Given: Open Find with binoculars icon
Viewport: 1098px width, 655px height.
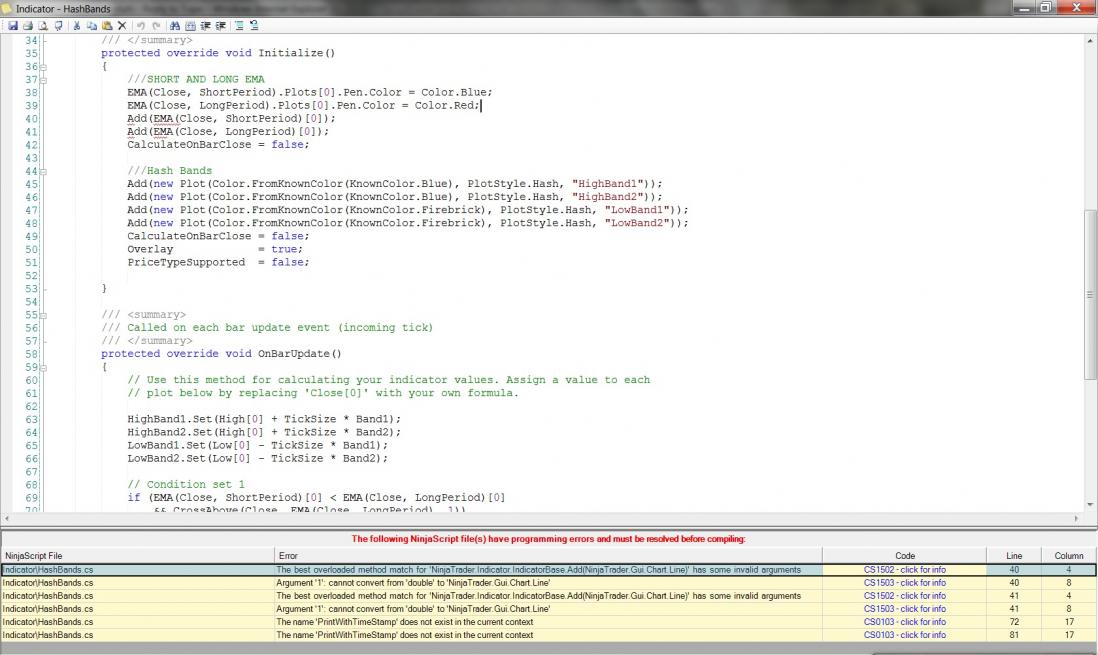Looking at the screenshot, I should pyautogui.click(x=175, y=26).
